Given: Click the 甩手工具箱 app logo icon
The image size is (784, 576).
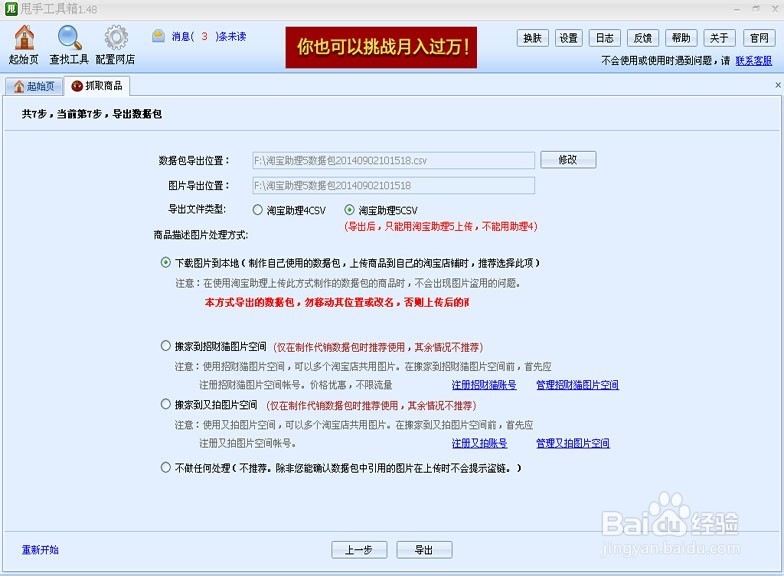Looking at the screenshot, I should 11,8.
